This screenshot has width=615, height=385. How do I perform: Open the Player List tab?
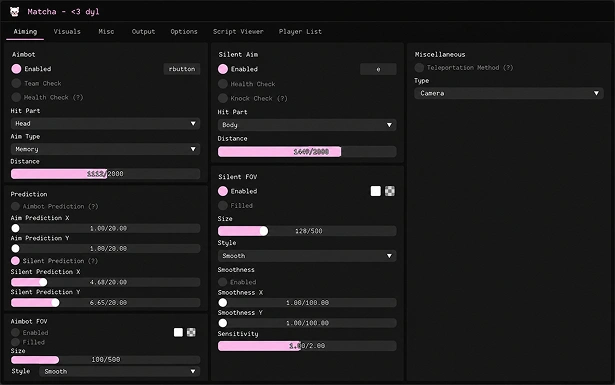[300, 32]
